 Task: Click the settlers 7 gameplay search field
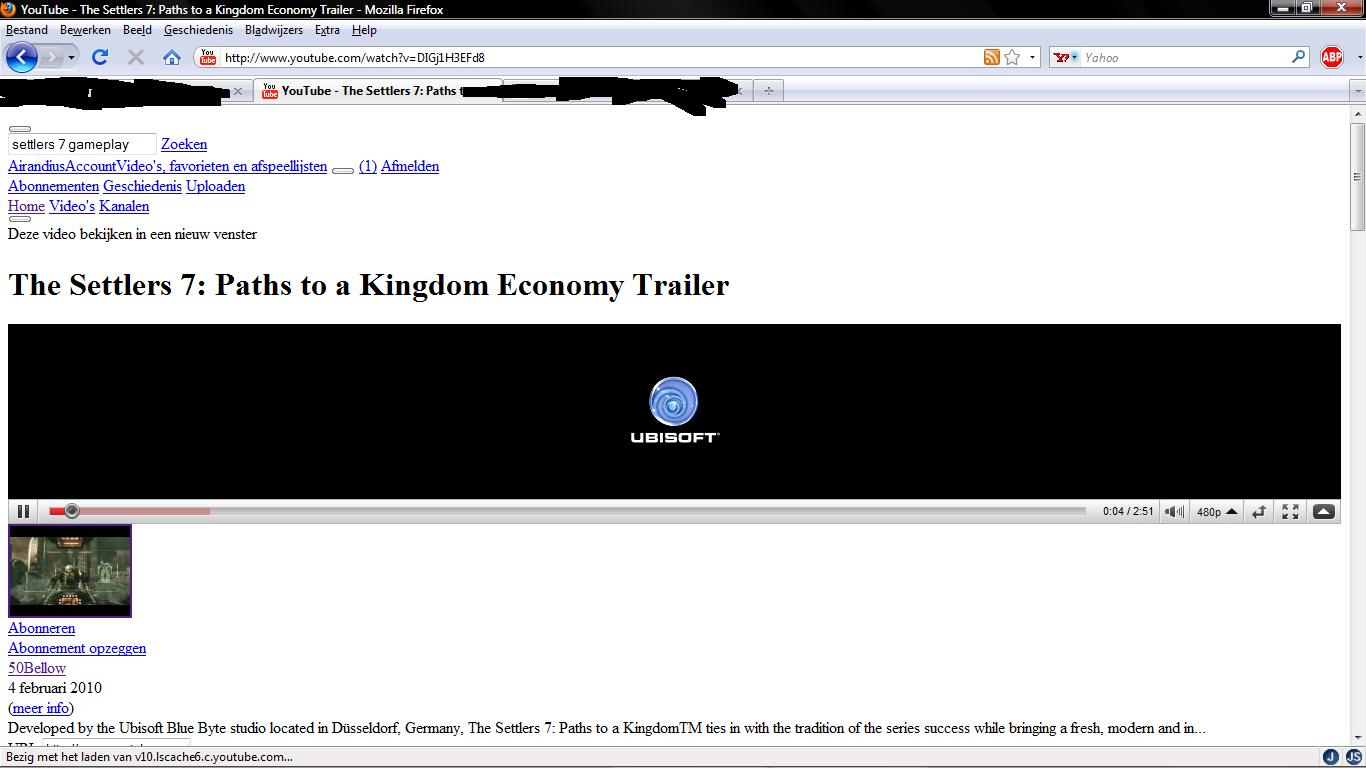tap(82, 145)
